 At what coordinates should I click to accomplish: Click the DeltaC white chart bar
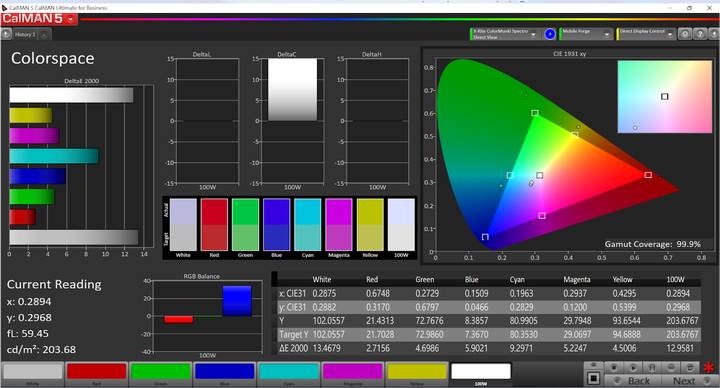pyautogui.click(x=292, y=90)
